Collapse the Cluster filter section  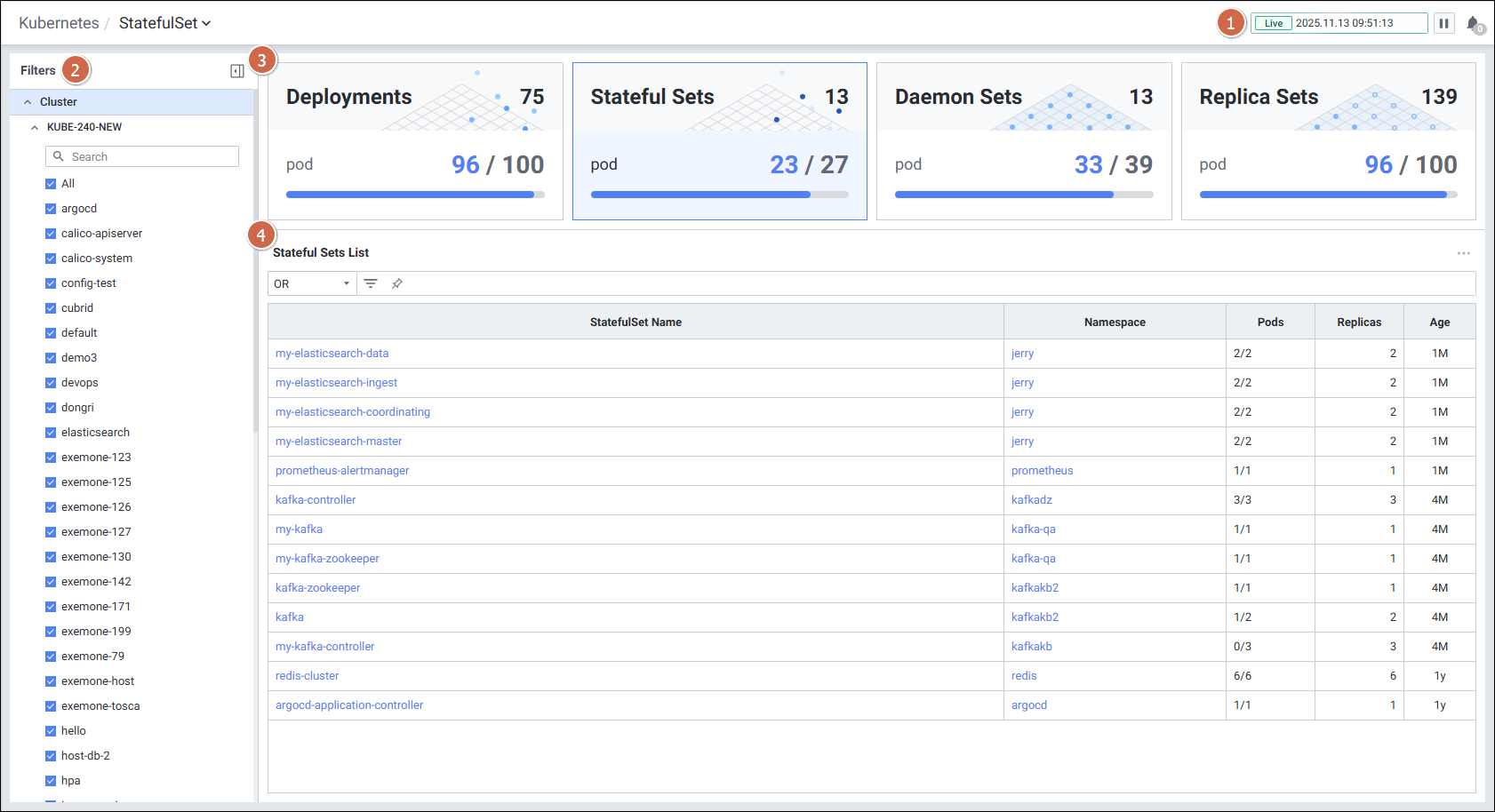(28, 102)
